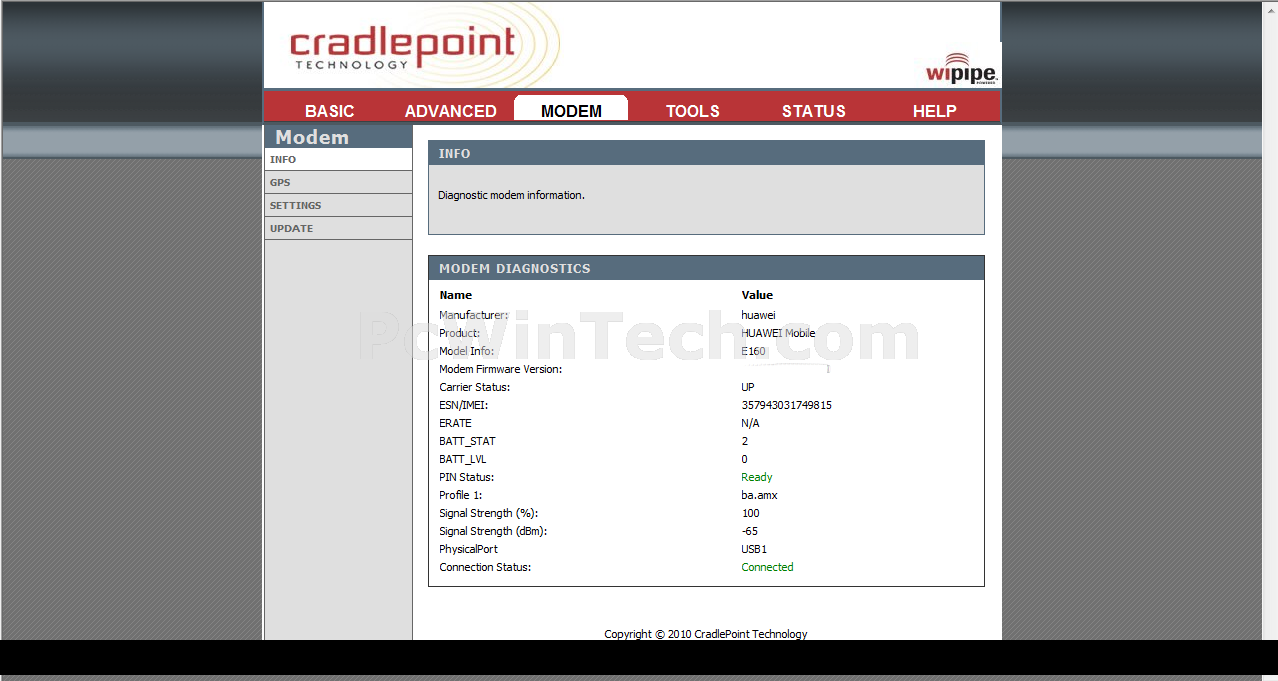The image size is (1278, 681).
Task: Switch to the ADVANCED tab
Action: (450, 111)
